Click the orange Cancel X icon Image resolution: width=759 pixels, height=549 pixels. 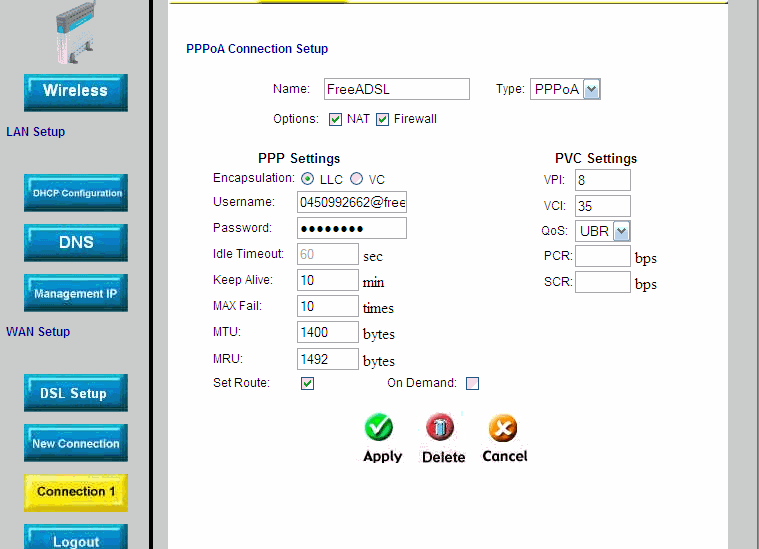pos(503,428)
